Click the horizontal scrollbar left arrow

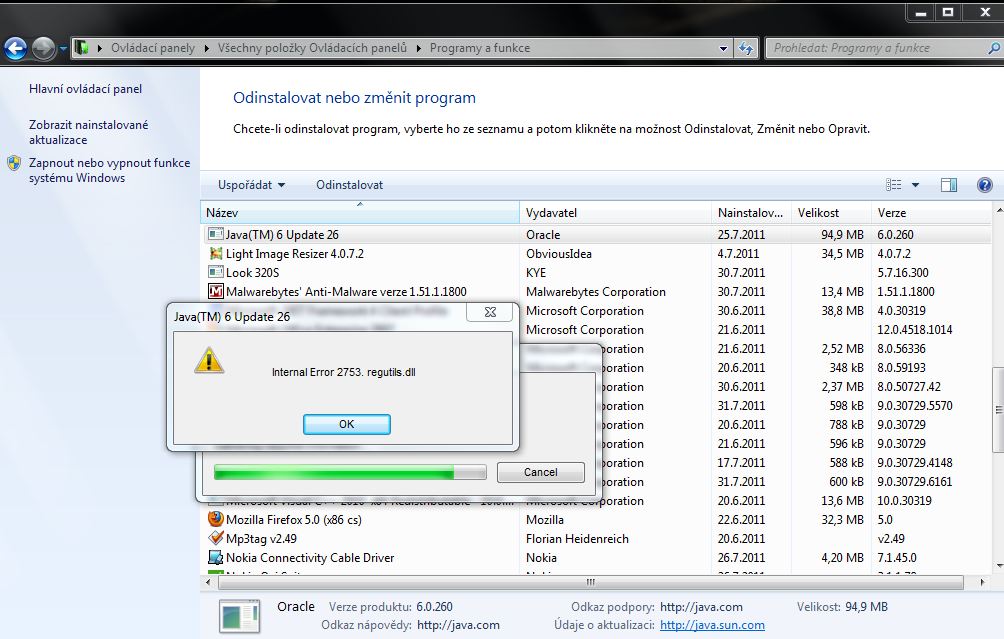click(209, 582)
